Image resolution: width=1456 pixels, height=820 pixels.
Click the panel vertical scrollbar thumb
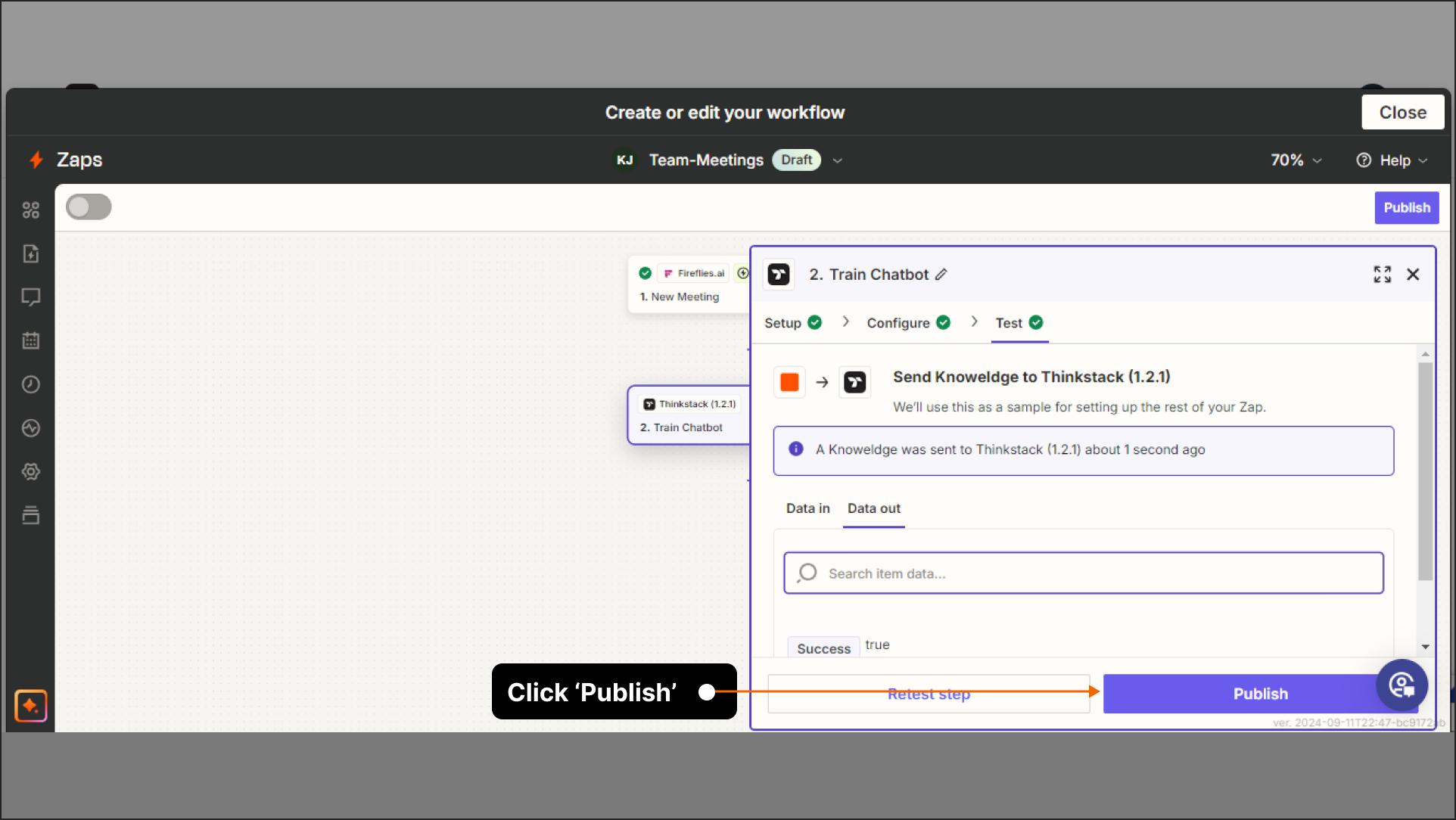coord(1425,471)
